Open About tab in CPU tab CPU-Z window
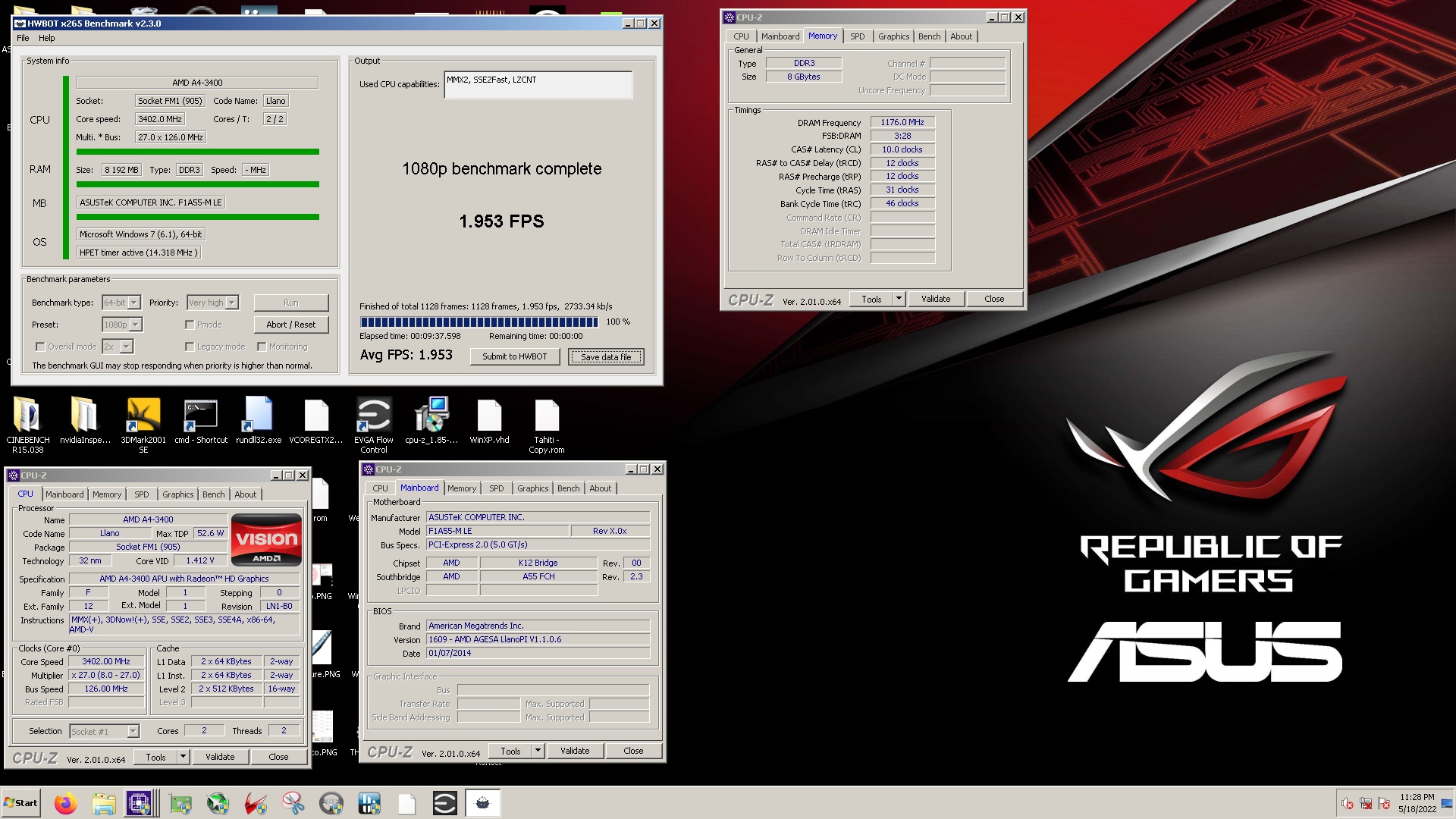The image size is (1456, 819). click(245, 494)
